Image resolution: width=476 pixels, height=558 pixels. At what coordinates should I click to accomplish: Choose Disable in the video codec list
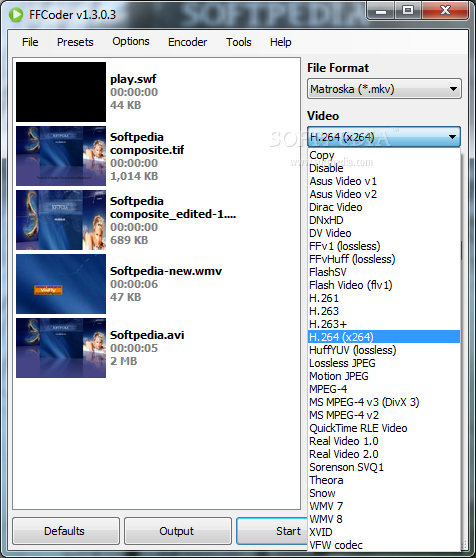pos(384,168)
